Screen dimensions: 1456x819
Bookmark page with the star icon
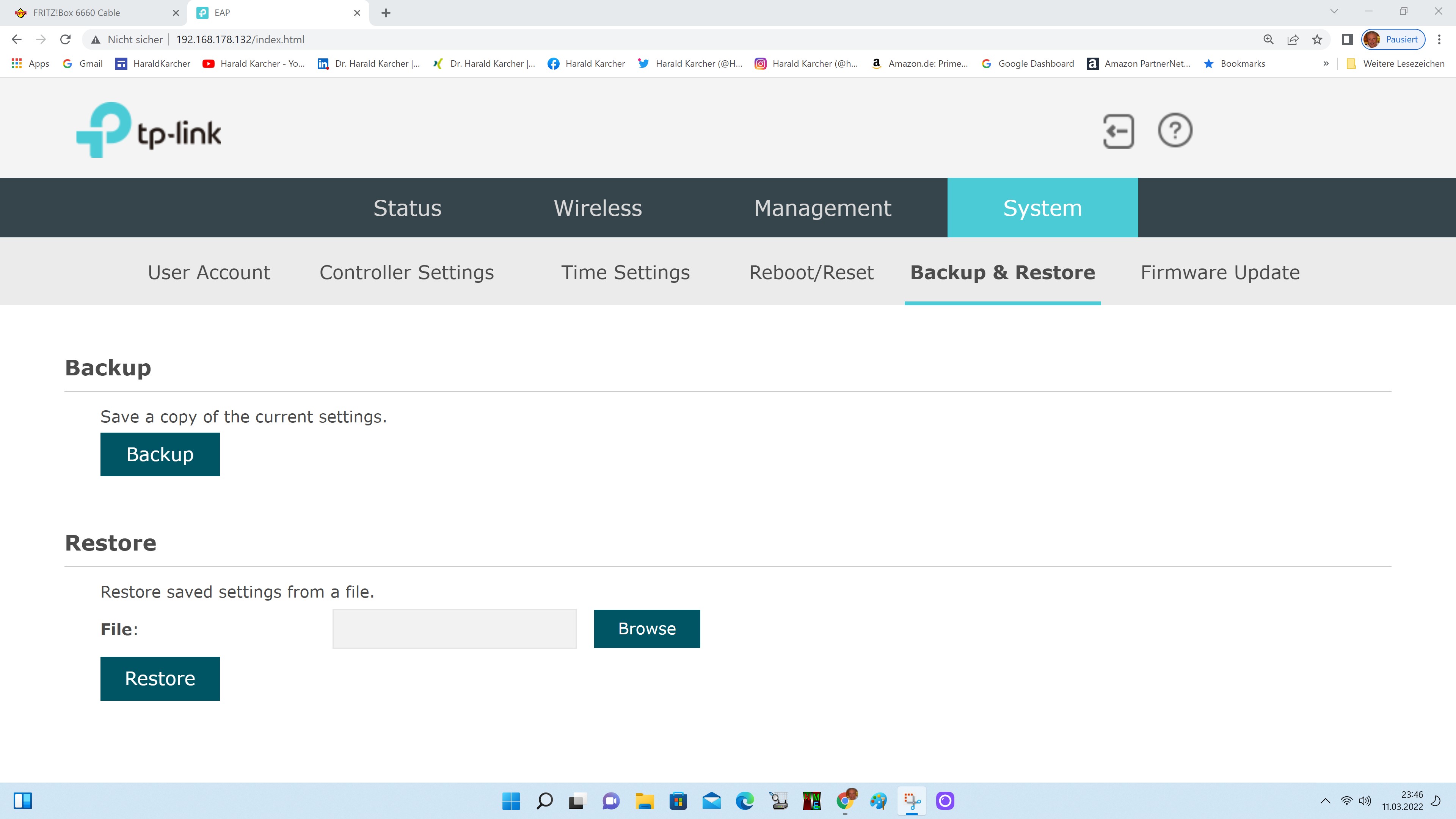(1317, 39)
